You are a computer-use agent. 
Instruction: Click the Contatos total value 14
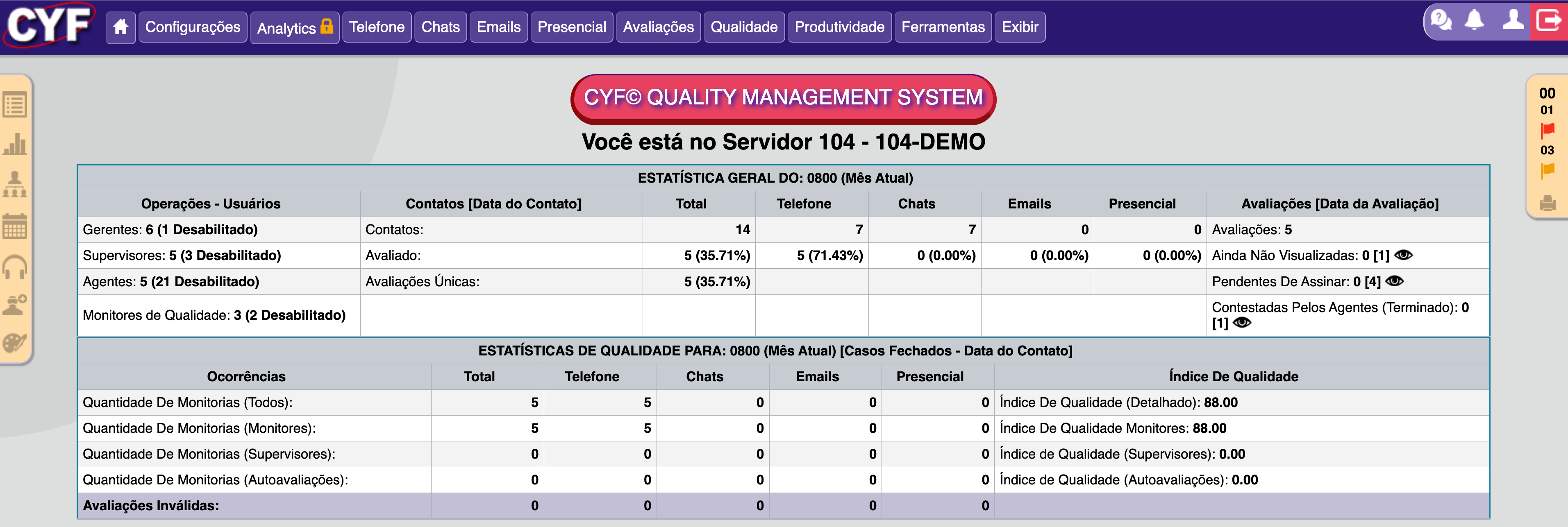pos(742,230)
